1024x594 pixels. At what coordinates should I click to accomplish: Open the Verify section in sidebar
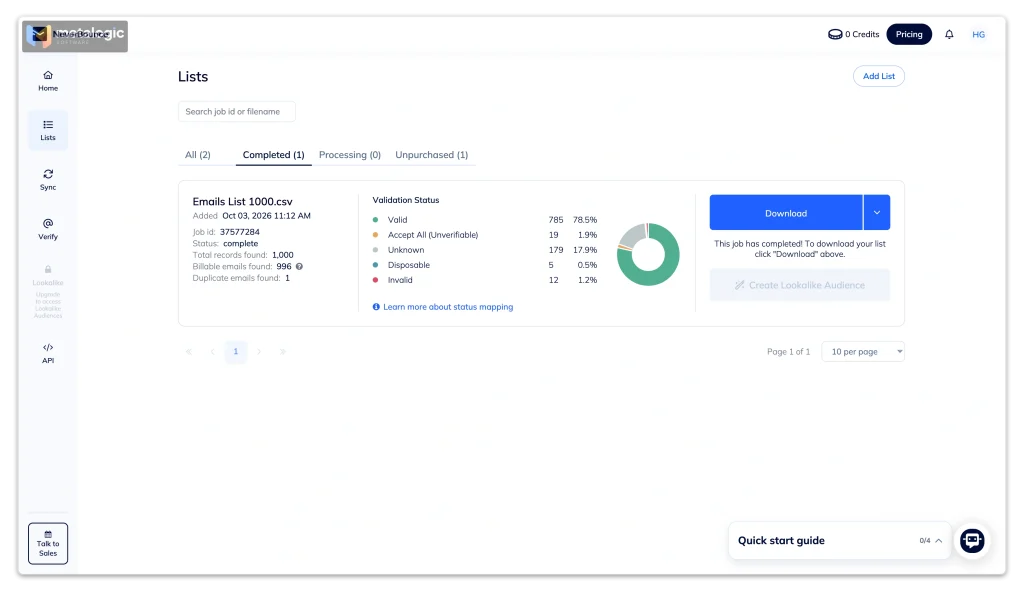click(x=48, y=229)
